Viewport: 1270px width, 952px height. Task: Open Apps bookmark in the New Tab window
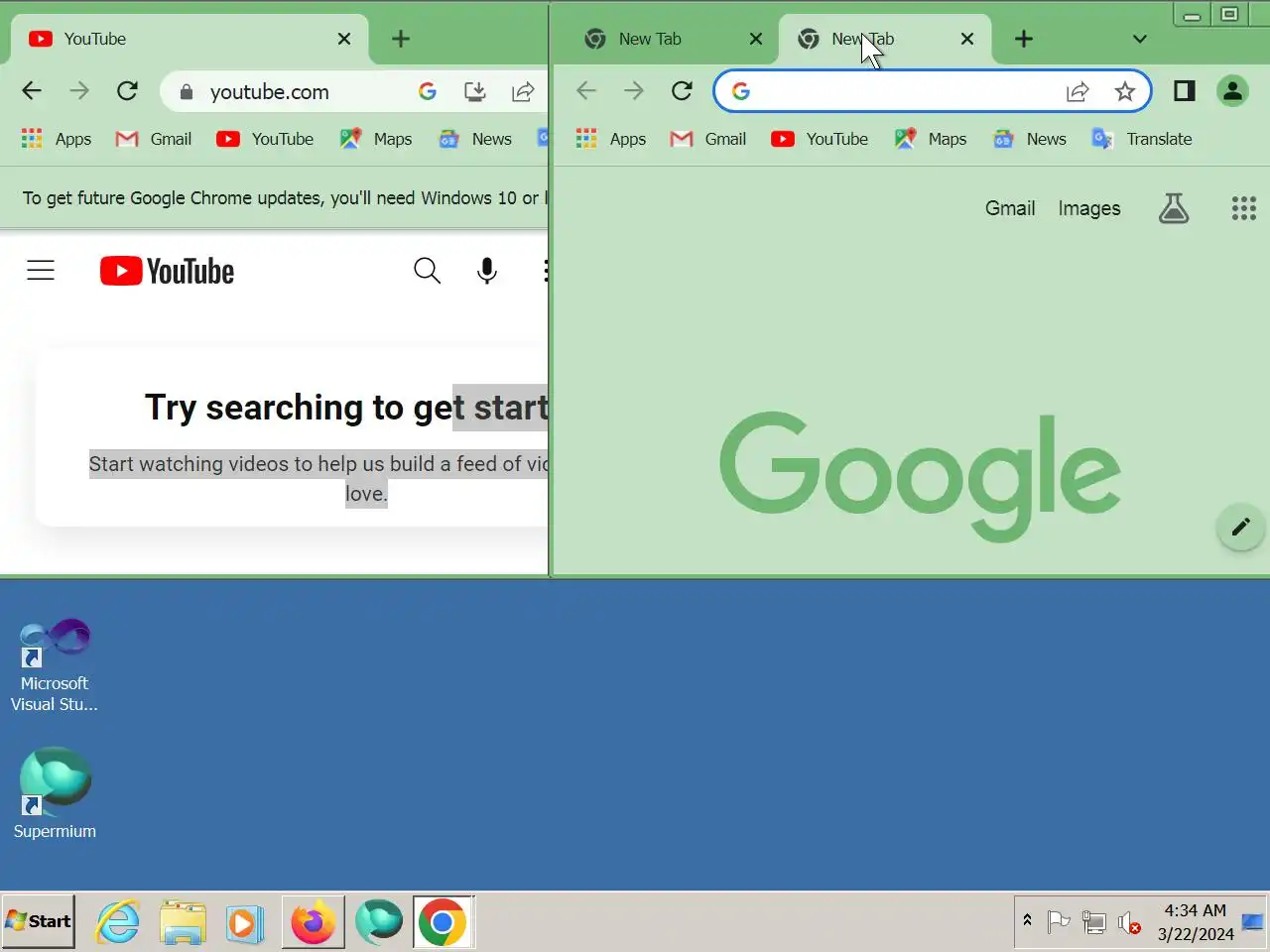tap(611, 139)
